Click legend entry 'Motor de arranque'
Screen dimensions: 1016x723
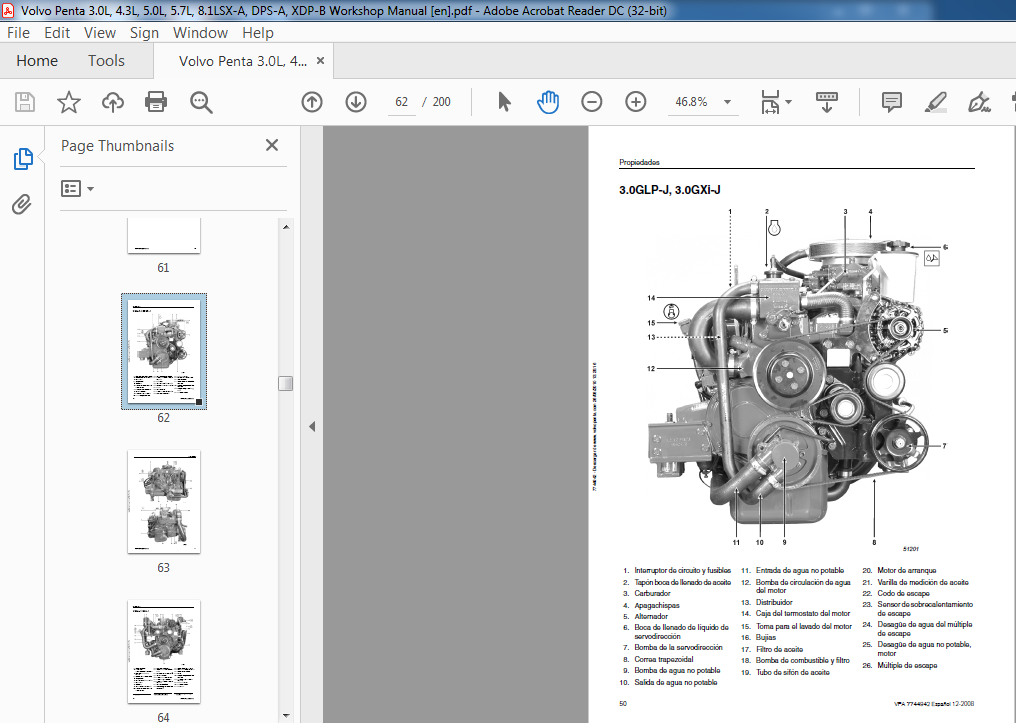click(x=906, y=570)
